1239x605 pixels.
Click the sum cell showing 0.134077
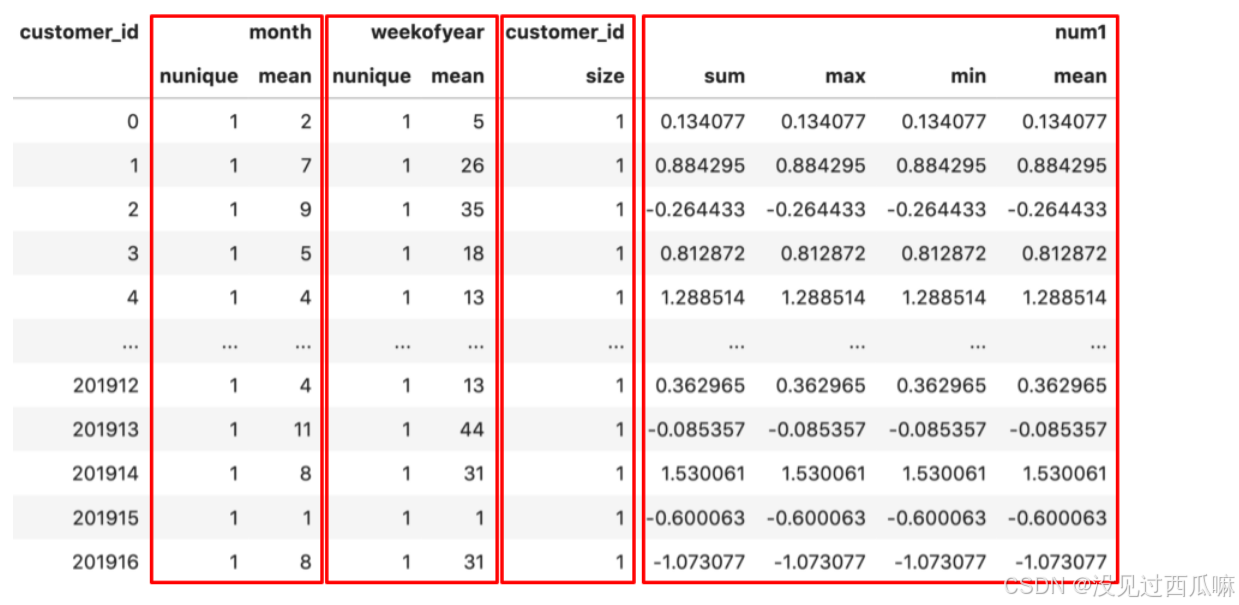[x=702, y=122]
